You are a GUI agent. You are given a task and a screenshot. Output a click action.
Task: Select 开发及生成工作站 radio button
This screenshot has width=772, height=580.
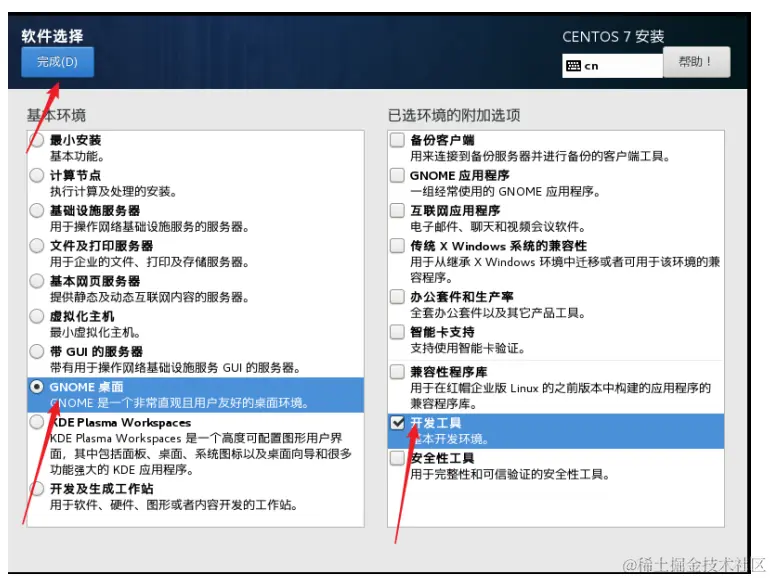click(36, 488)
